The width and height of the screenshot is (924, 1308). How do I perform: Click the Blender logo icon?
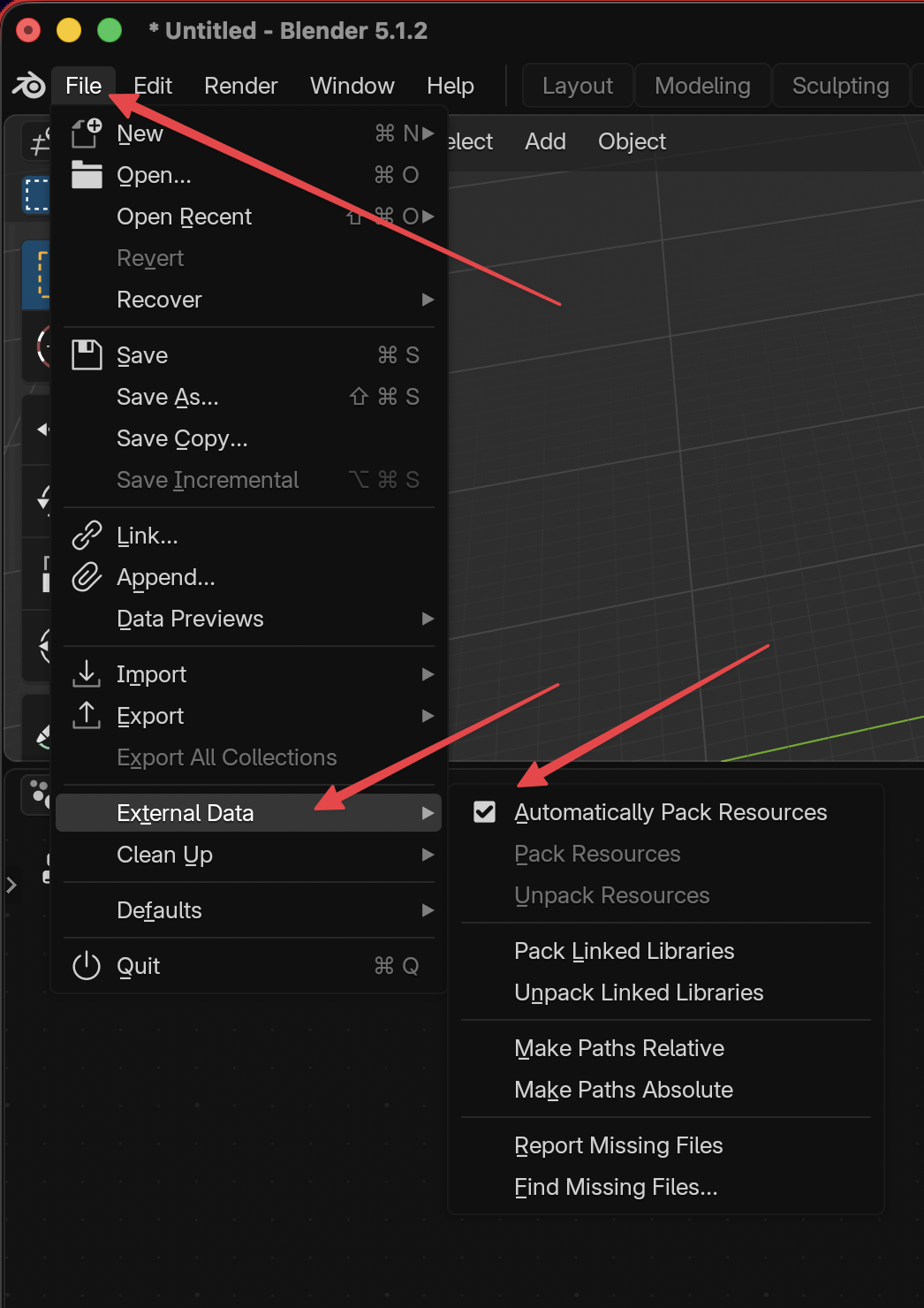pos(28,86)
